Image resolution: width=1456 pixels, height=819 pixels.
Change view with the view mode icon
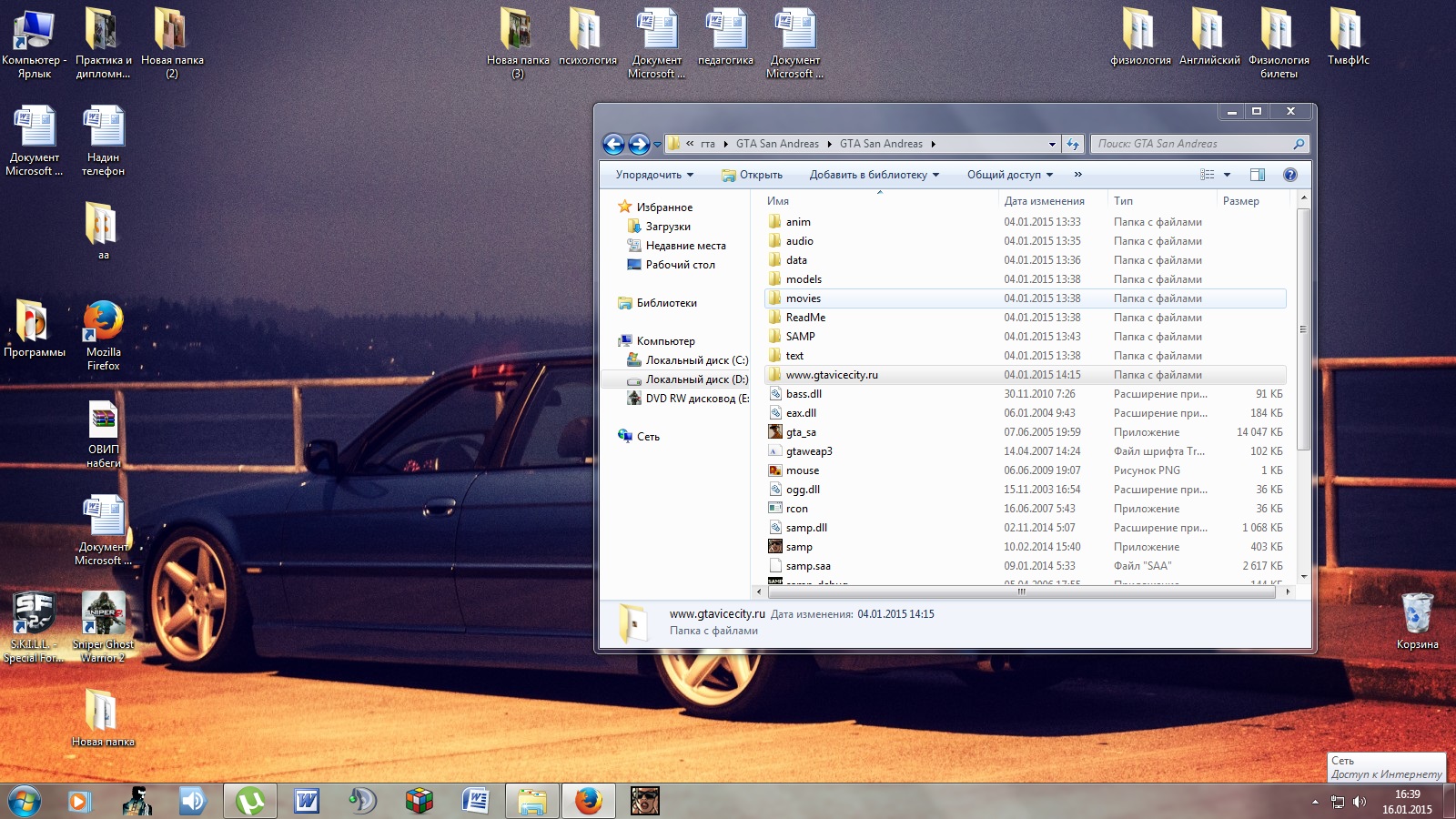(x=1208, y=175)
